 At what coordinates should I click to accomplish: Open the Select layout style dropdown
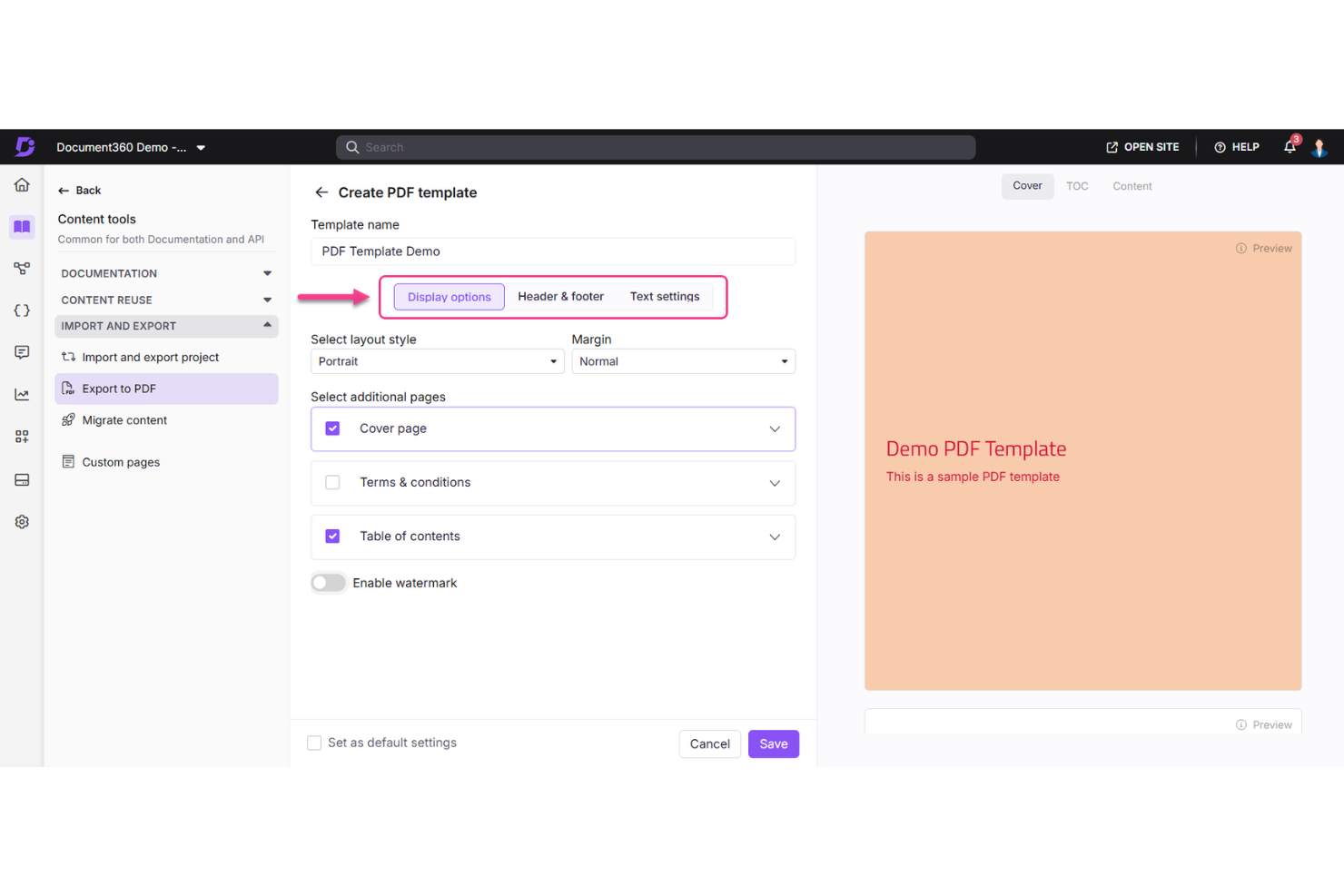tap(437, 360)
